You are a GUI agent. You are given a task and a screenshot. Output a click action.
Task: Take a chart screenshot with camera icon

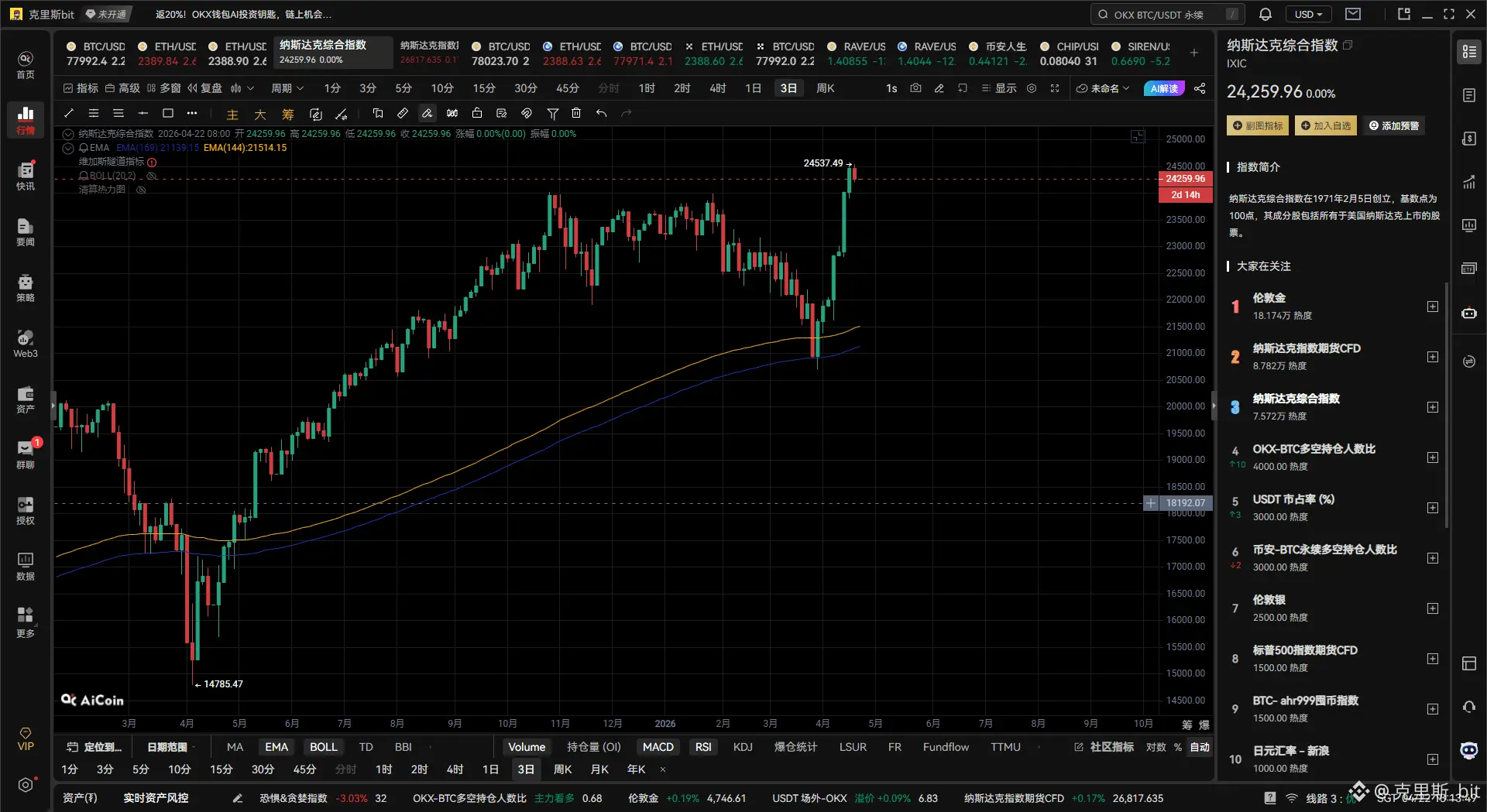[x=915, y=88]
